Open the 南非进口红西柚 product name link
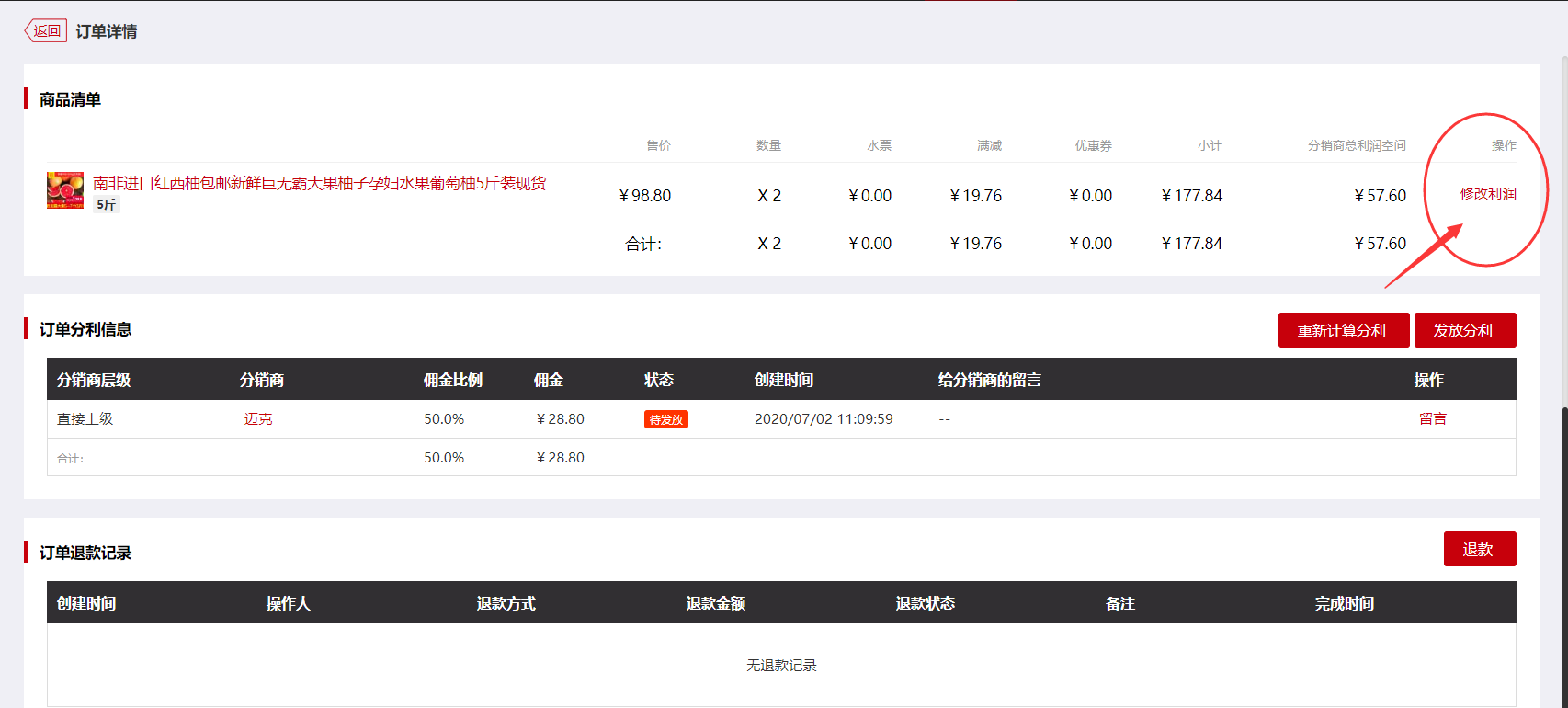The image size is (1568, 708). (x=319, y=183)
